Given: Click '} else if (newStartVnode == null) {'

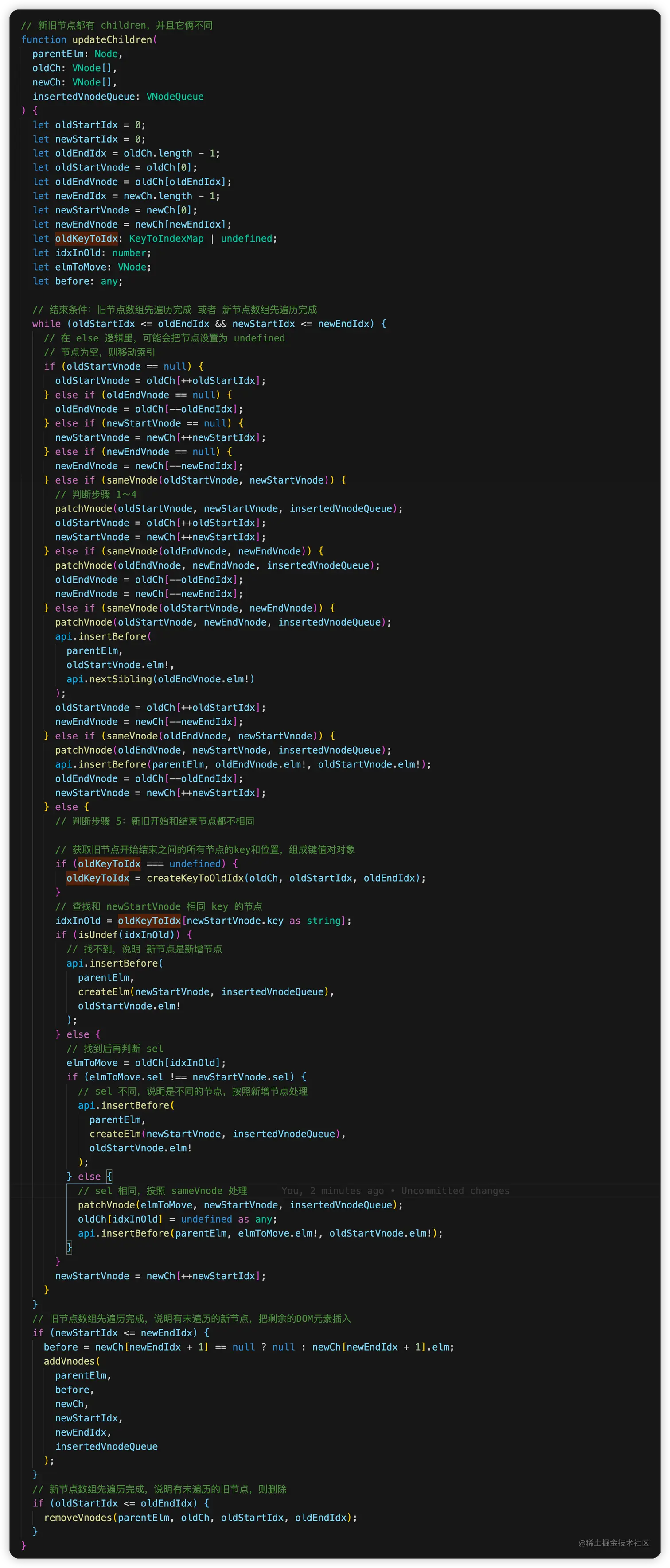Looking at the screenshot, I should coord(144,423).
